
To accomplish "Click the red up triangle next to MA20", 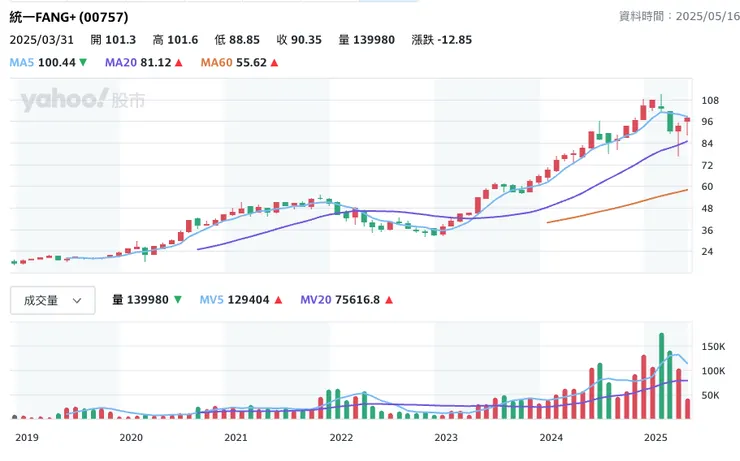I will click(179, 62).
